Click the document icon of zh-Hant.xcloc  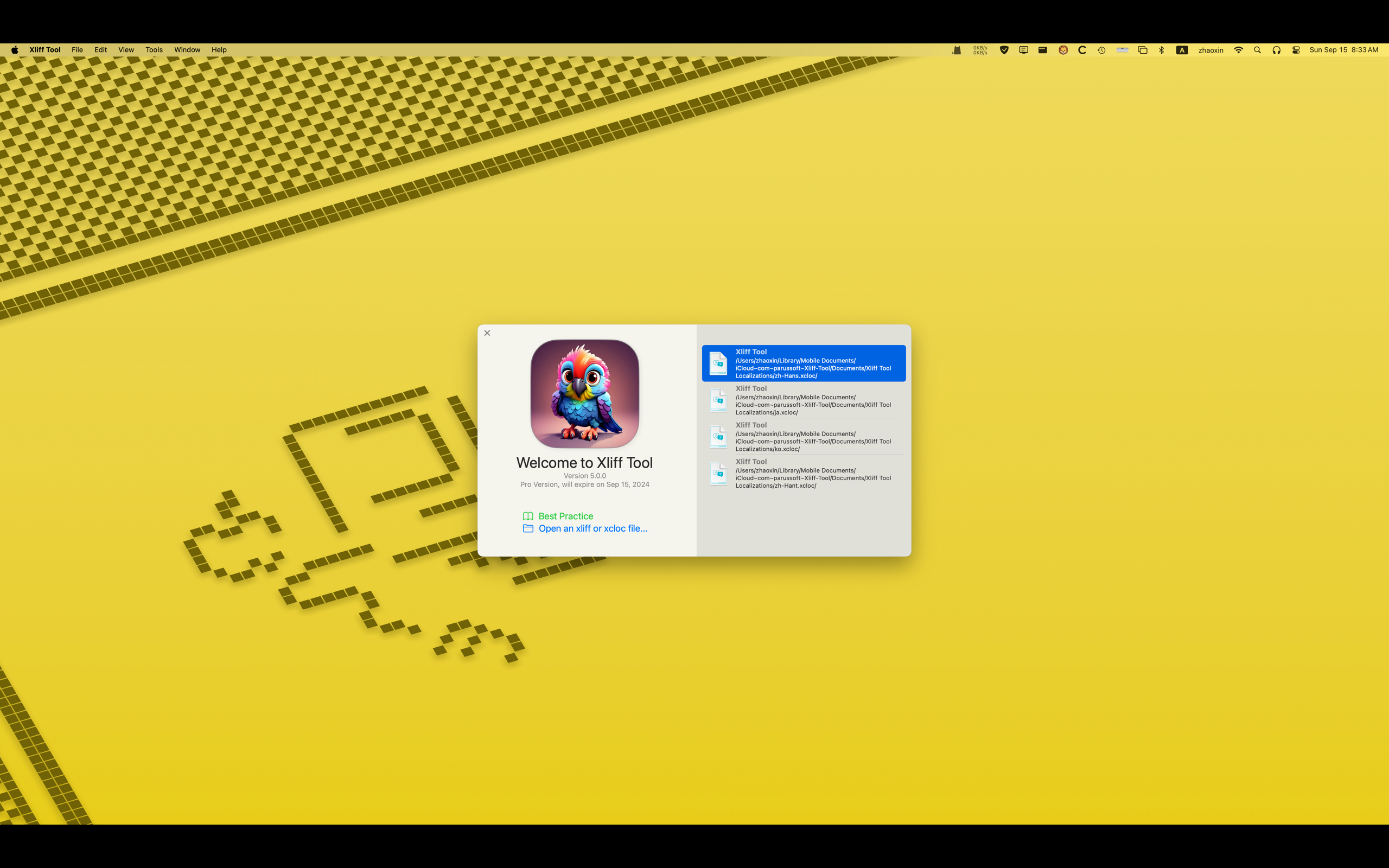[x=718, y=474]
